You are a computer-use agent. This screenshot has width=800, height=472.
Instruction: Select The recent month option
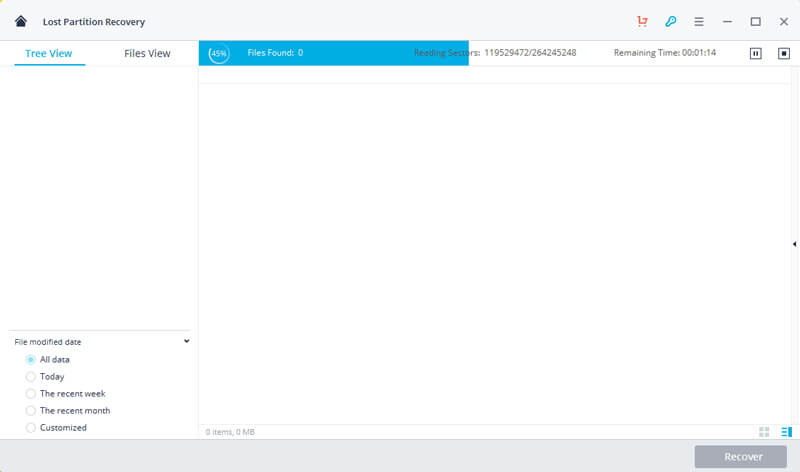coord(31,410)
